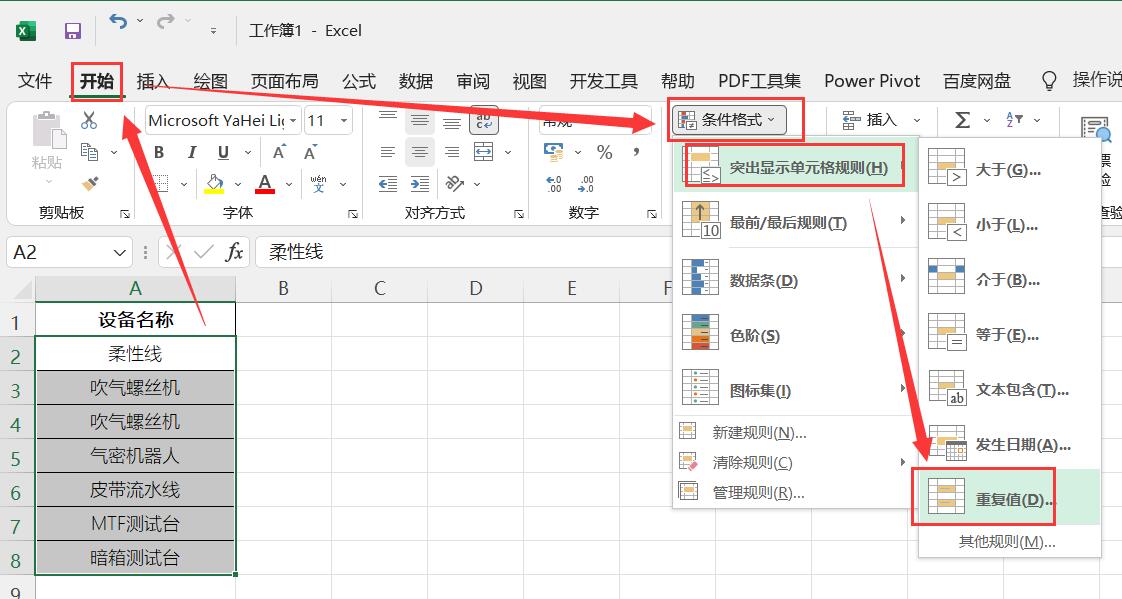Open the fill color dropdown arrow
The width and height of the screenshot is (1122, 599).
(x=238, y=185)
